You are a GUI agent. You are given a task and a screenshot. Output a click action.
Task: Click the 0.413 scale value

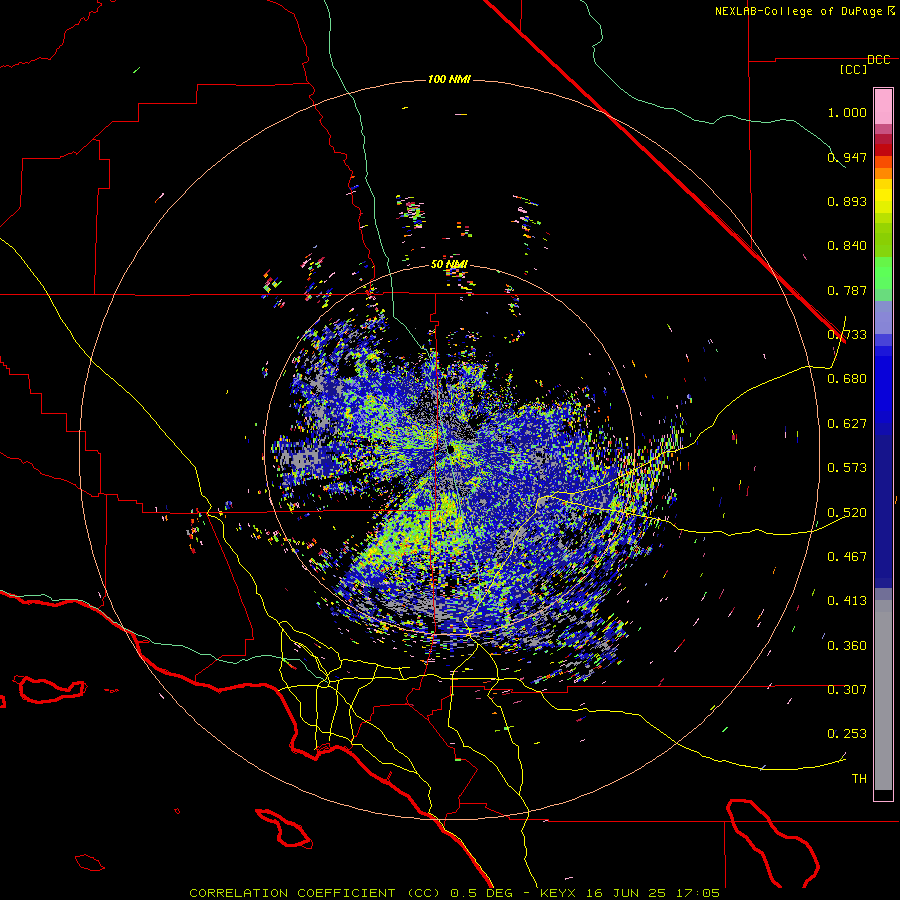point(847,601)
